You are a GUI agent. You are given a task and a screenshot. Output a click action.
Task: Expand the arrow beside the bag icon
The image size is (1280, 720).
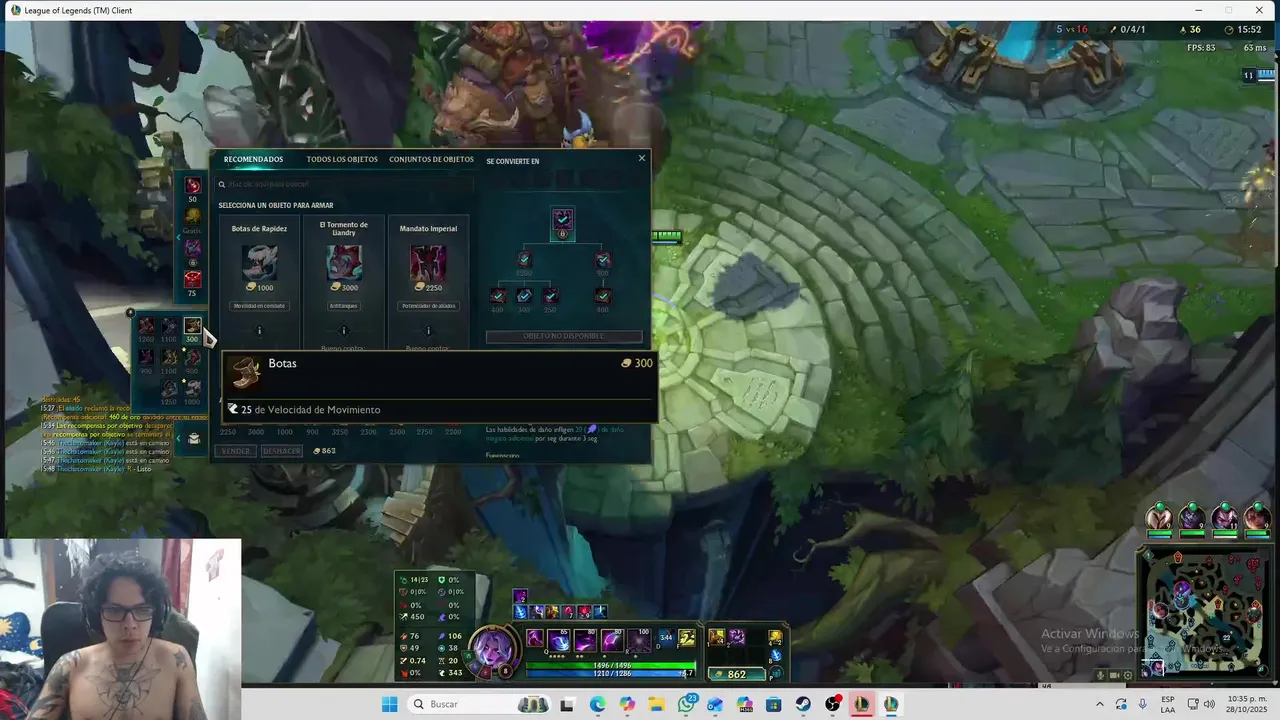click(x=178, y=438)
